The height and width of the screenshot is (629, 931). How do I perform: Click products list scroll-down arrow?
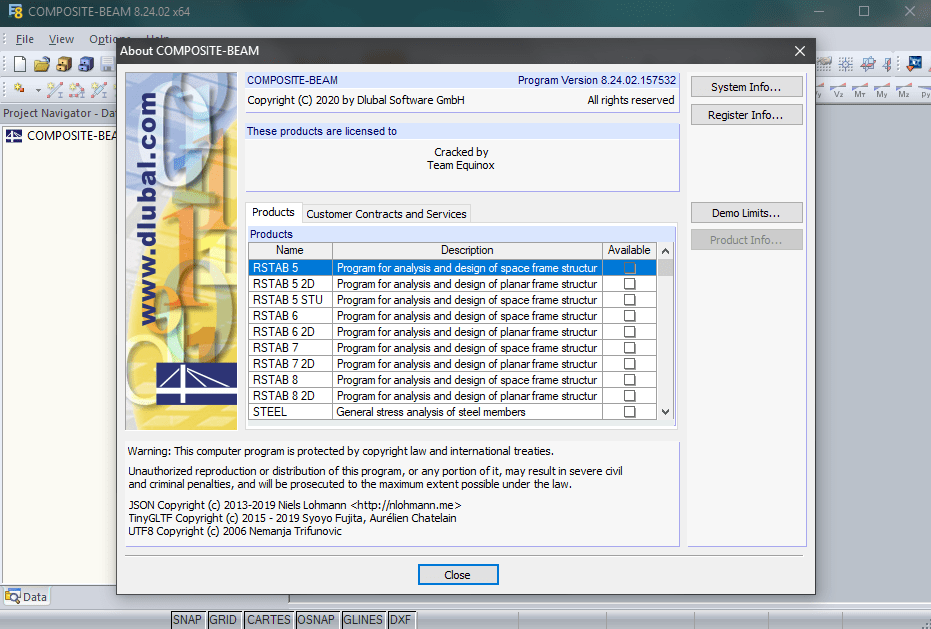(666, 412)
